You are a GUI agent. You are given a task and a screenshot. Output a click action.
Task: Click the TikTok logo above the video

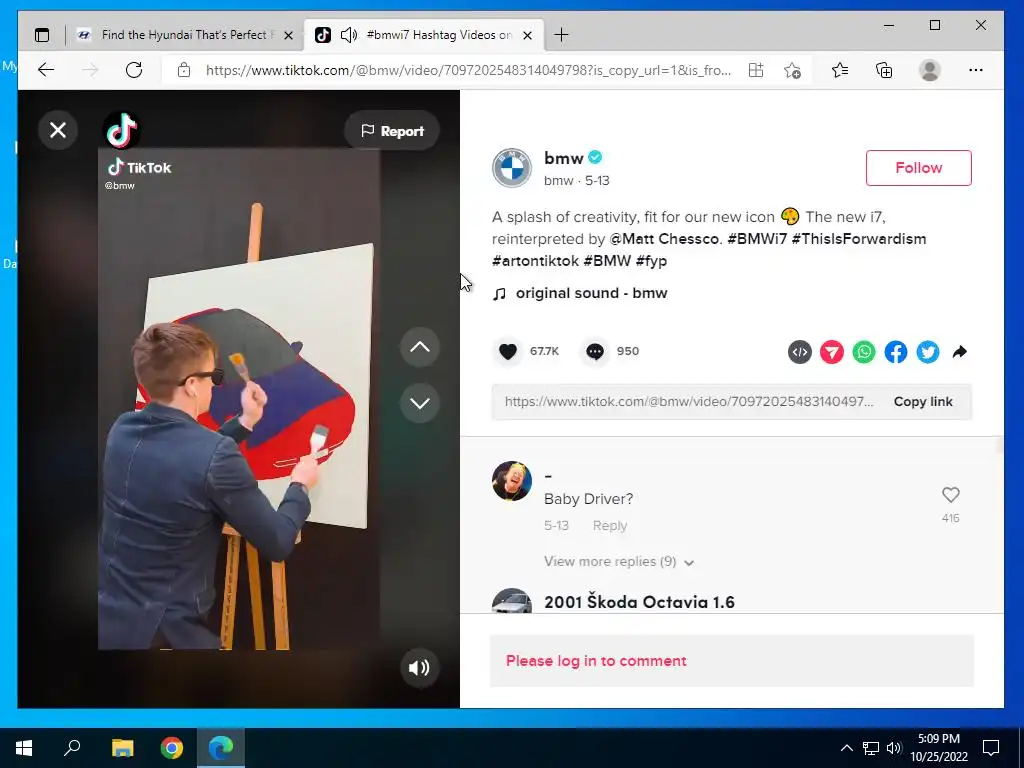point(121,131)
